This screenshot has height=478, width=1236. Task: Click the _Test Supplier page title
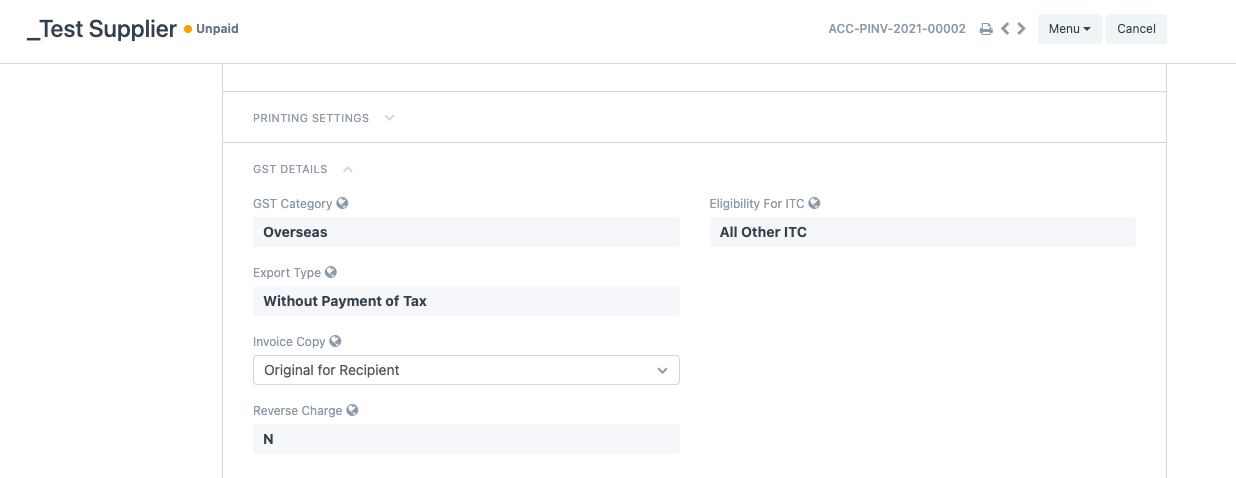pyautogui.click(x=102, y=29)
